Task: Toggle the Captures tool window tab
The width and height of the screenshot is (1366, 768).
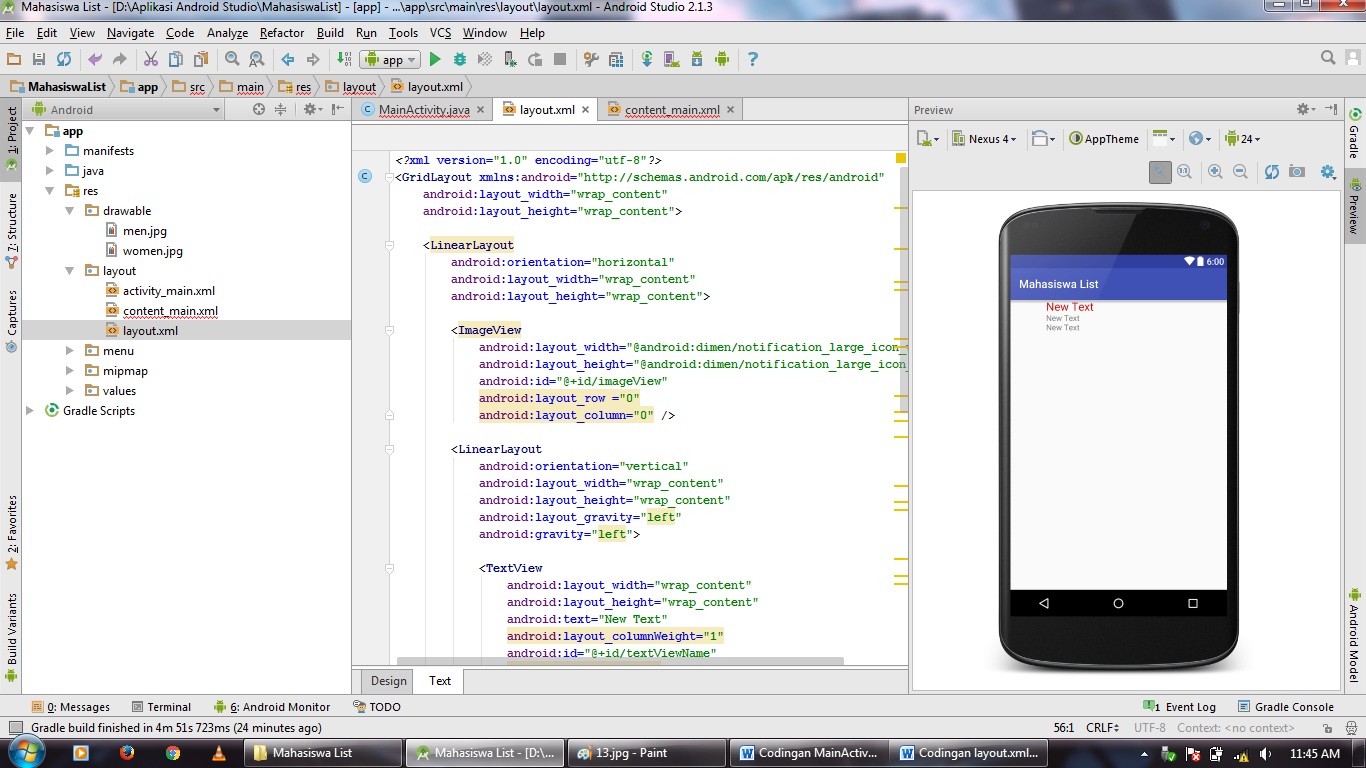Action: coord(11,321)
